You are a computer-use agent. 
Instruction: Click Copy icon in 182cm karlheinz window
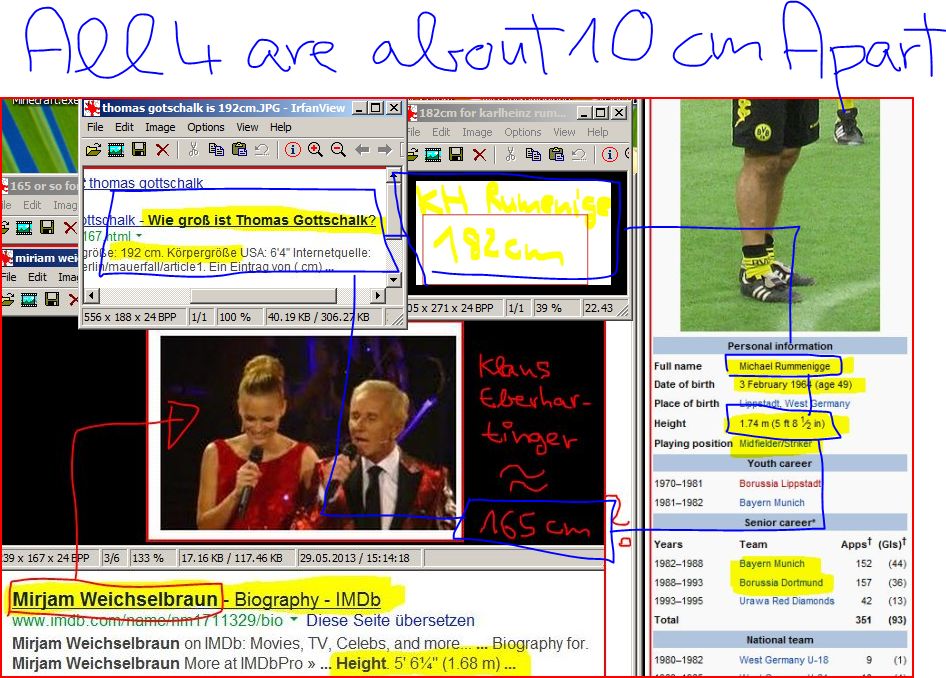(x=533, y=154)
